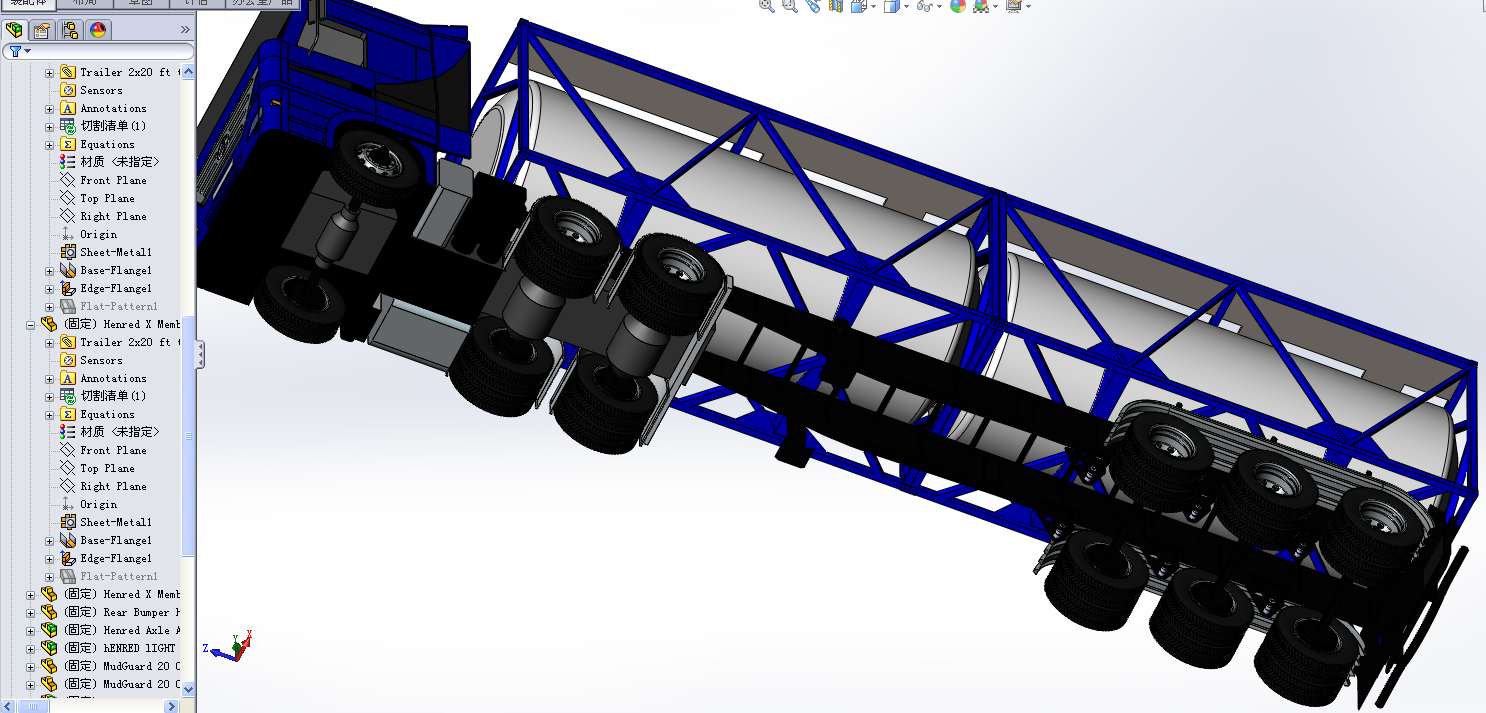
Task: Click the XYZ orientation triad
Action: pos(229,647)
